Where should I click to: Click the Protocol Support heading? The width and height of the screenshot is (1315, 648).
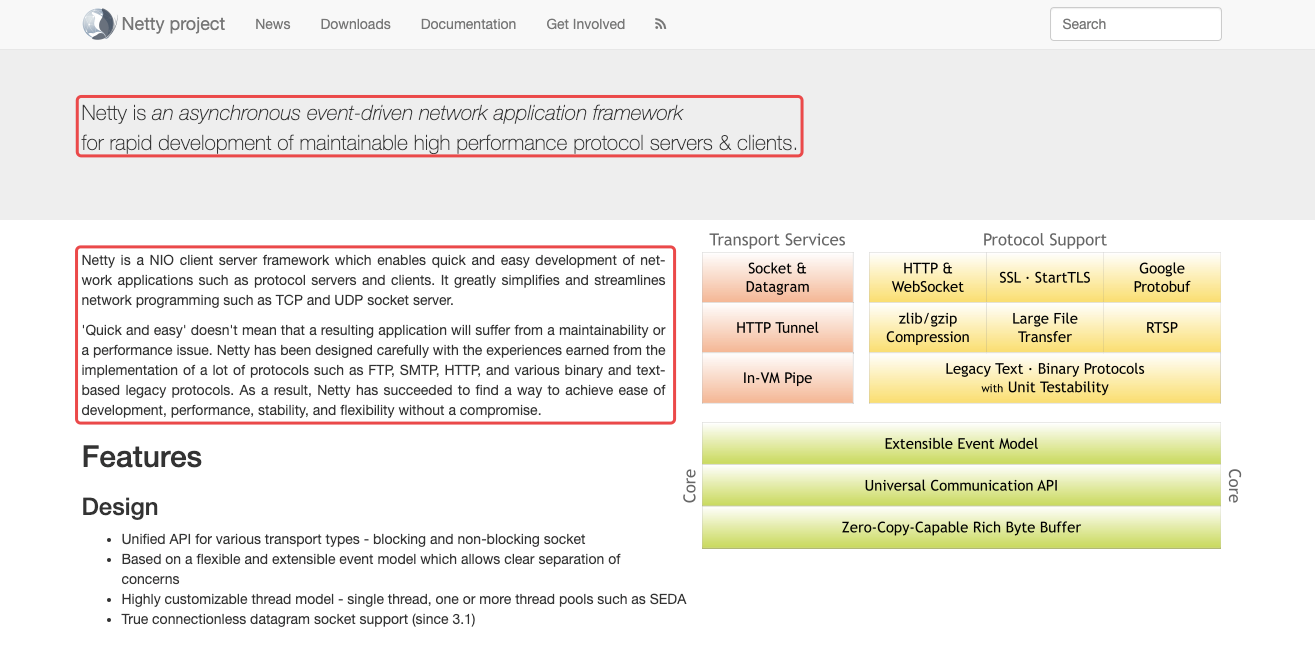[x=1044, y=240]
